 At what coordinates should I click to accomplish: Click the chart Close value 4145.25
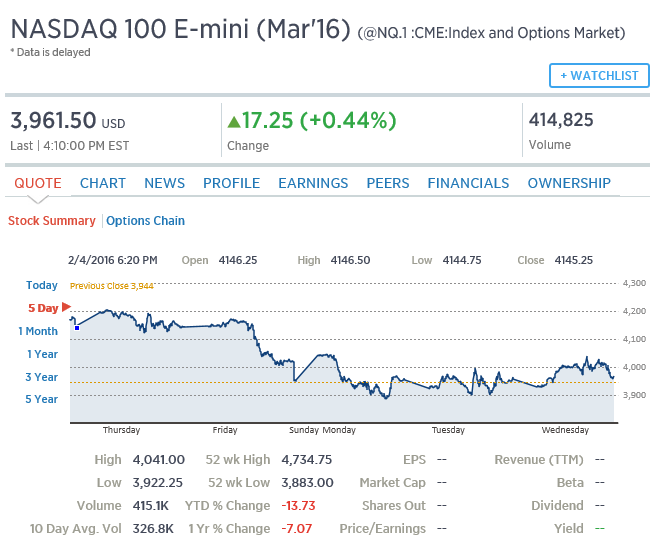pos(574,260)
